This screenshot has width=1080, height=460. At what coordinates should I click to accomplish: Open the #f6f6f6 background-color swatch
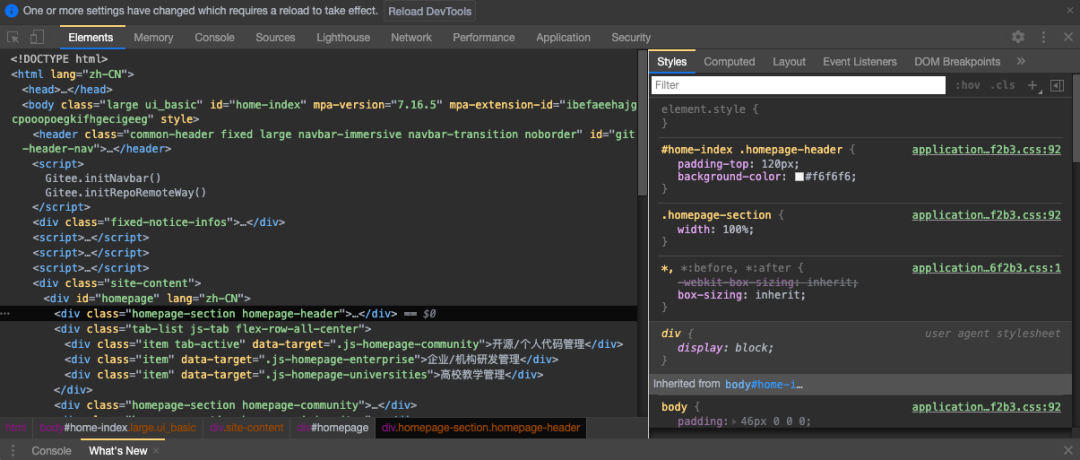click(x=799, y=176)
